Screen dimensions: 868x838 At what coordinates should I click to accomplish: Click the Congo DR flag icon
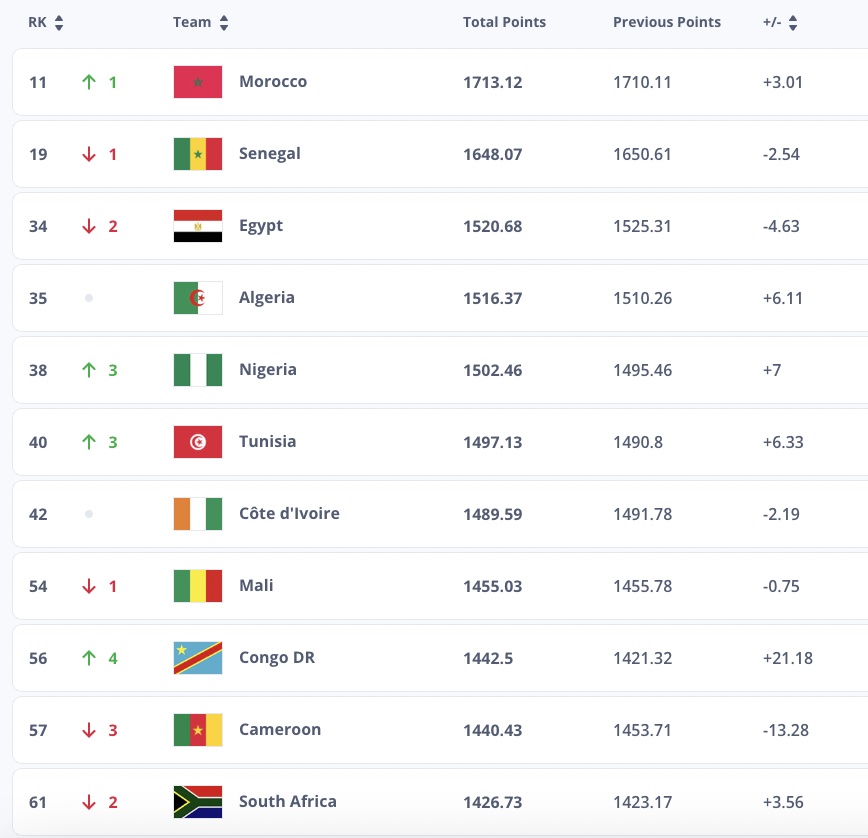(198, 658)
